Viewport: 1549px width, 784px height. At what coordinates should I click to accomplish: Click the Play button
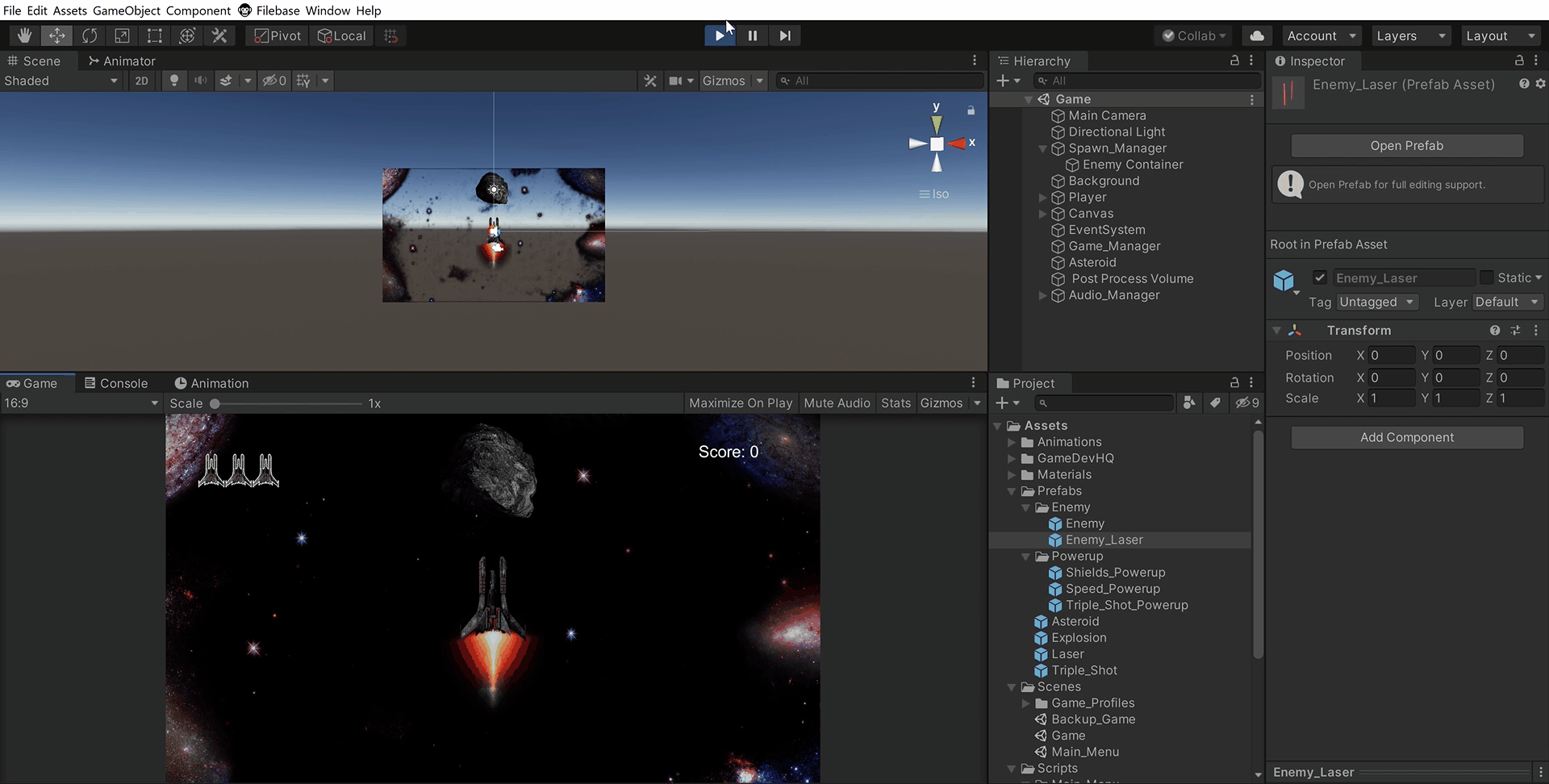720,35
